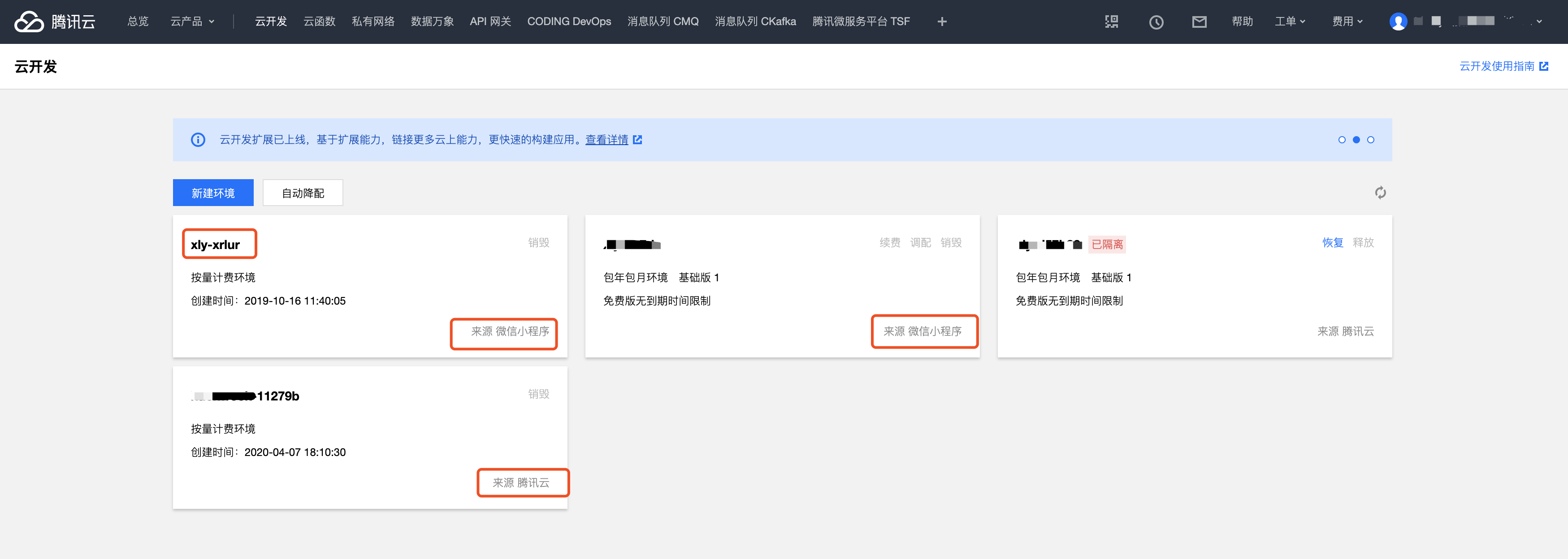Expand the account menu chevron

[x=1539, y=22]
